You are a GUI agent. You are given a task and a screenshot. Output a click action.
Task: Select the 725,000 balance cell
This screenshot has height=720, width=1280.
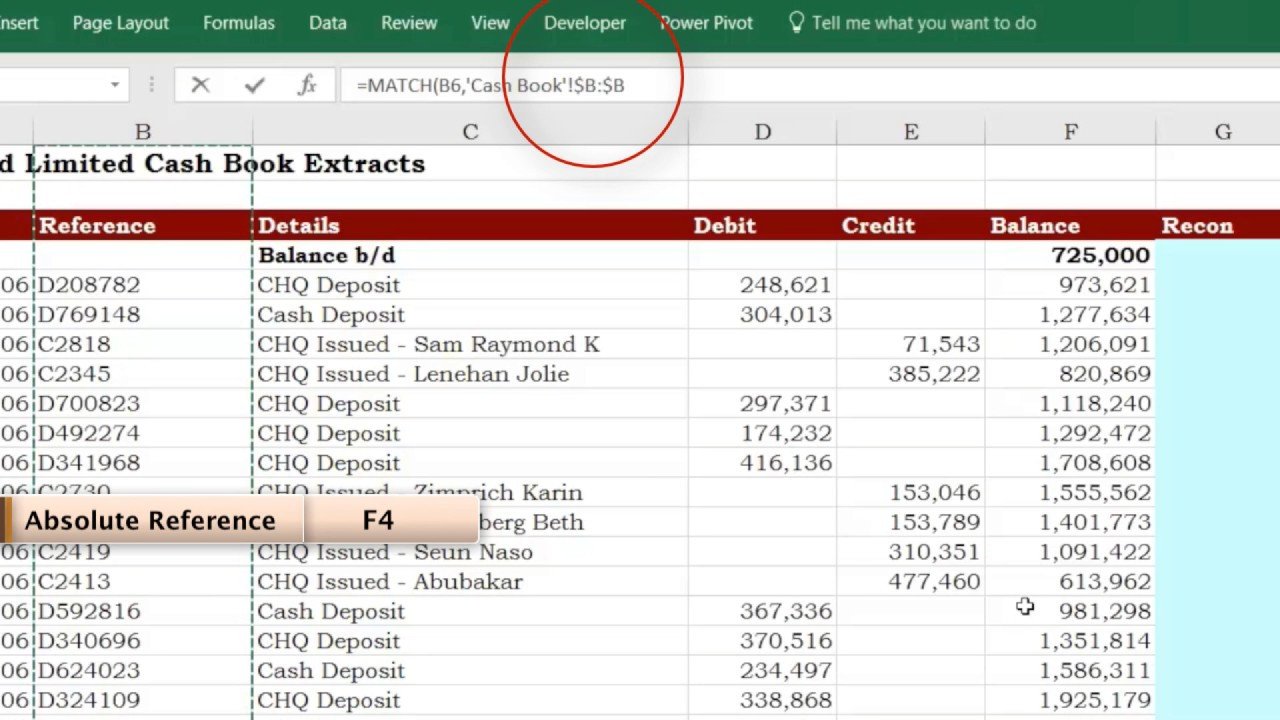(1070, 255)
